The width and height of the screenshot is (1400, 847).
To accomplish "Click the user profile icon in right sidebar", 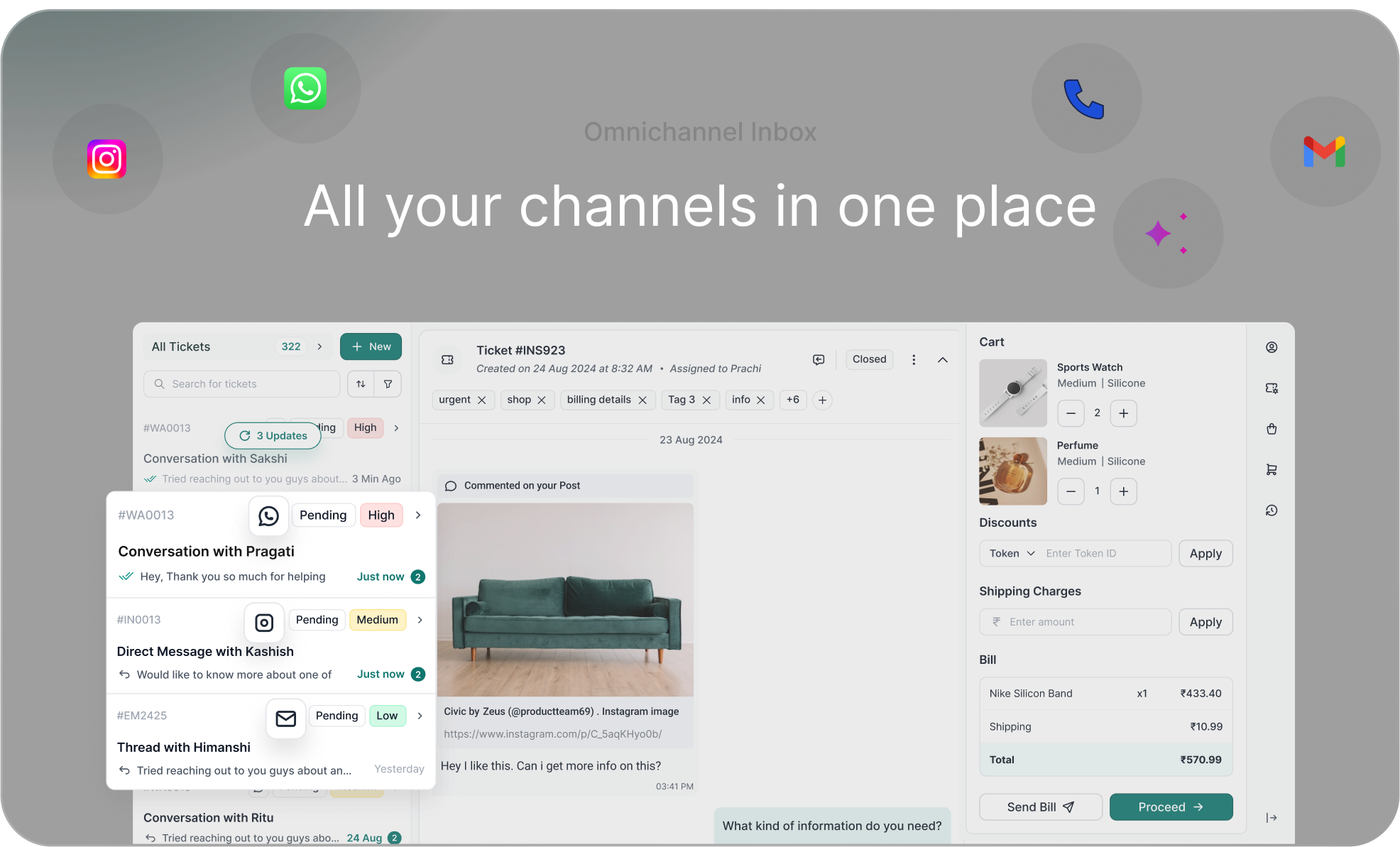I will (1272, 347).
